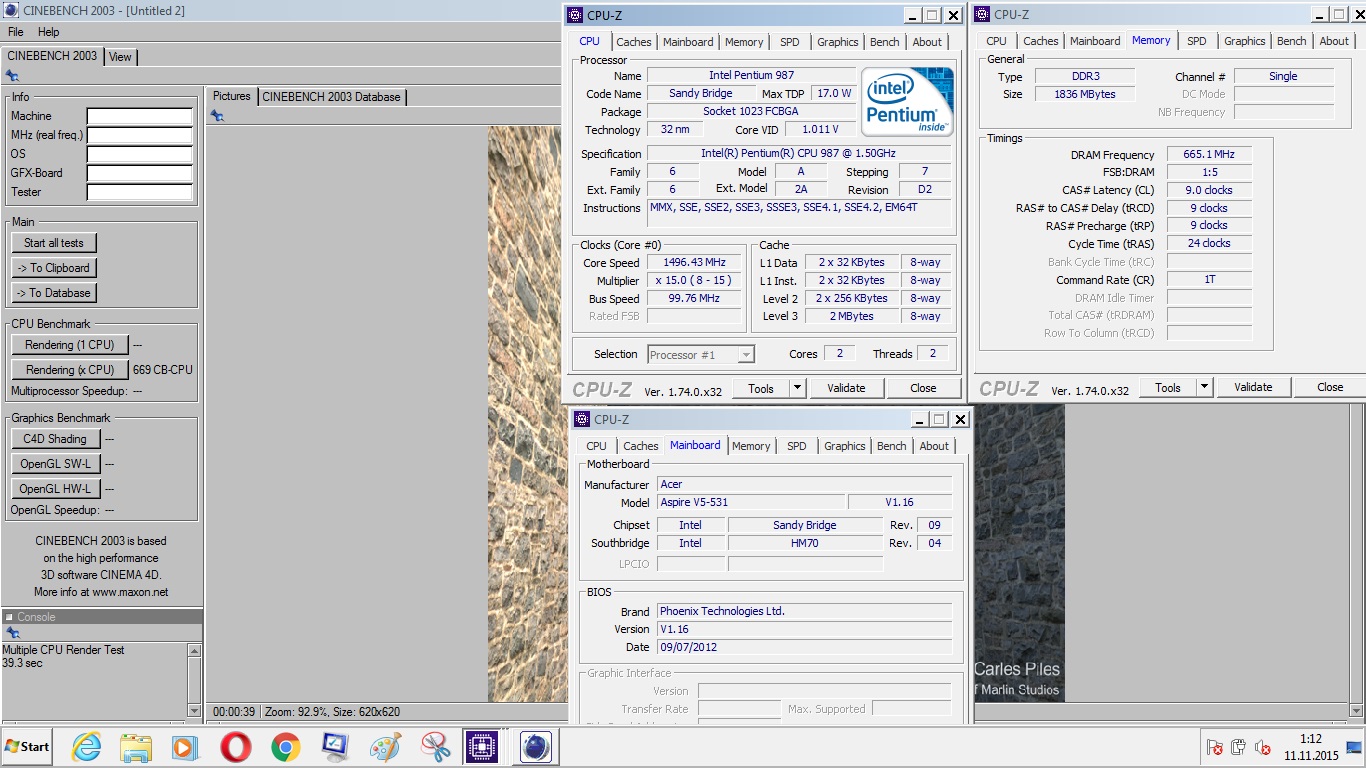Run the OpenGL SW-L test

pyautogui.click(x=55, y=464)
